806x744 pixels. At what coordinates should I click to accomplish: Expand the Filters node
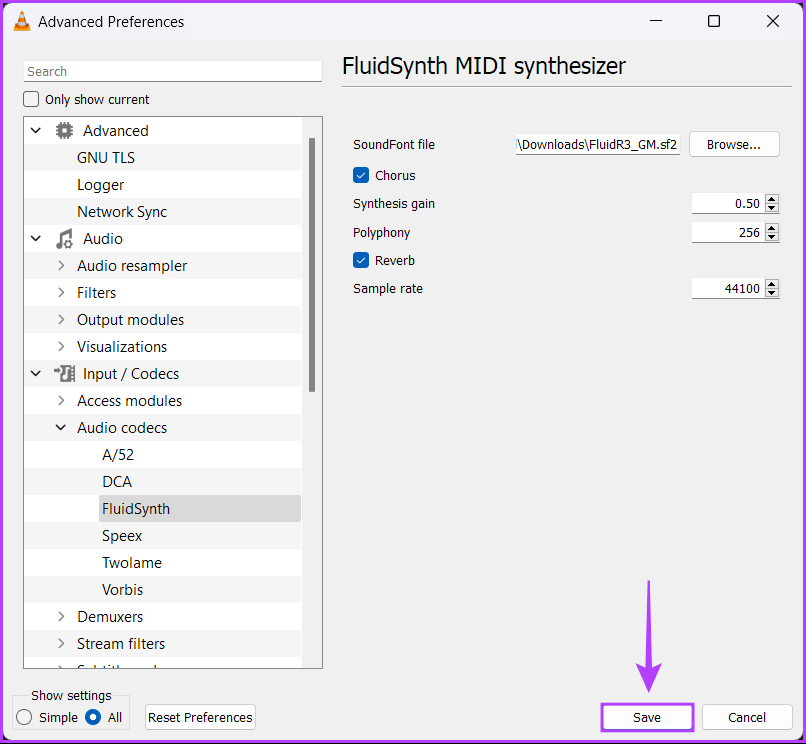pyautogui.click(x=61, y=293)
